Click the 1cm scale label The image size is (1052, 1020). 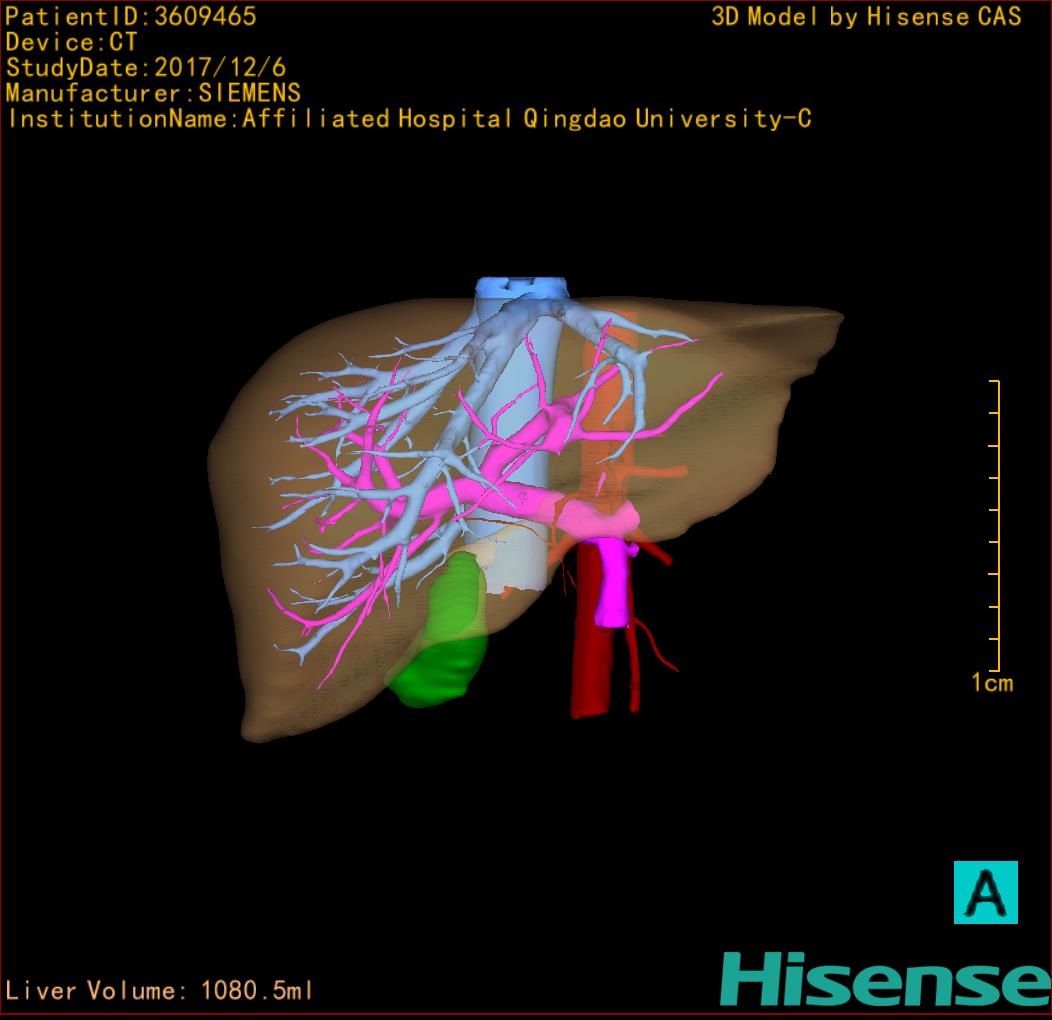coord(991,683)
